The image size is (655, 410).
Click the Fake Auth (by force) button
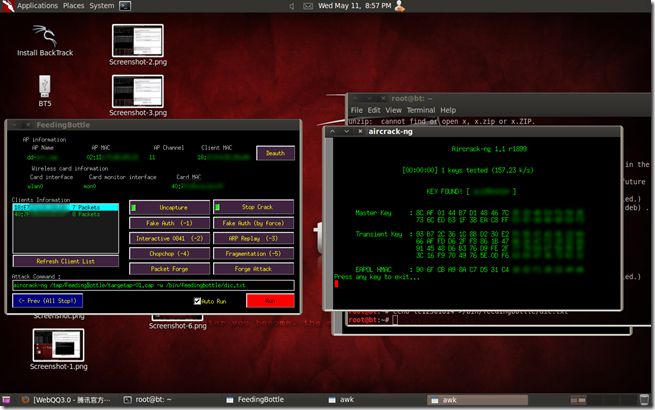click(x=253, y=223)
